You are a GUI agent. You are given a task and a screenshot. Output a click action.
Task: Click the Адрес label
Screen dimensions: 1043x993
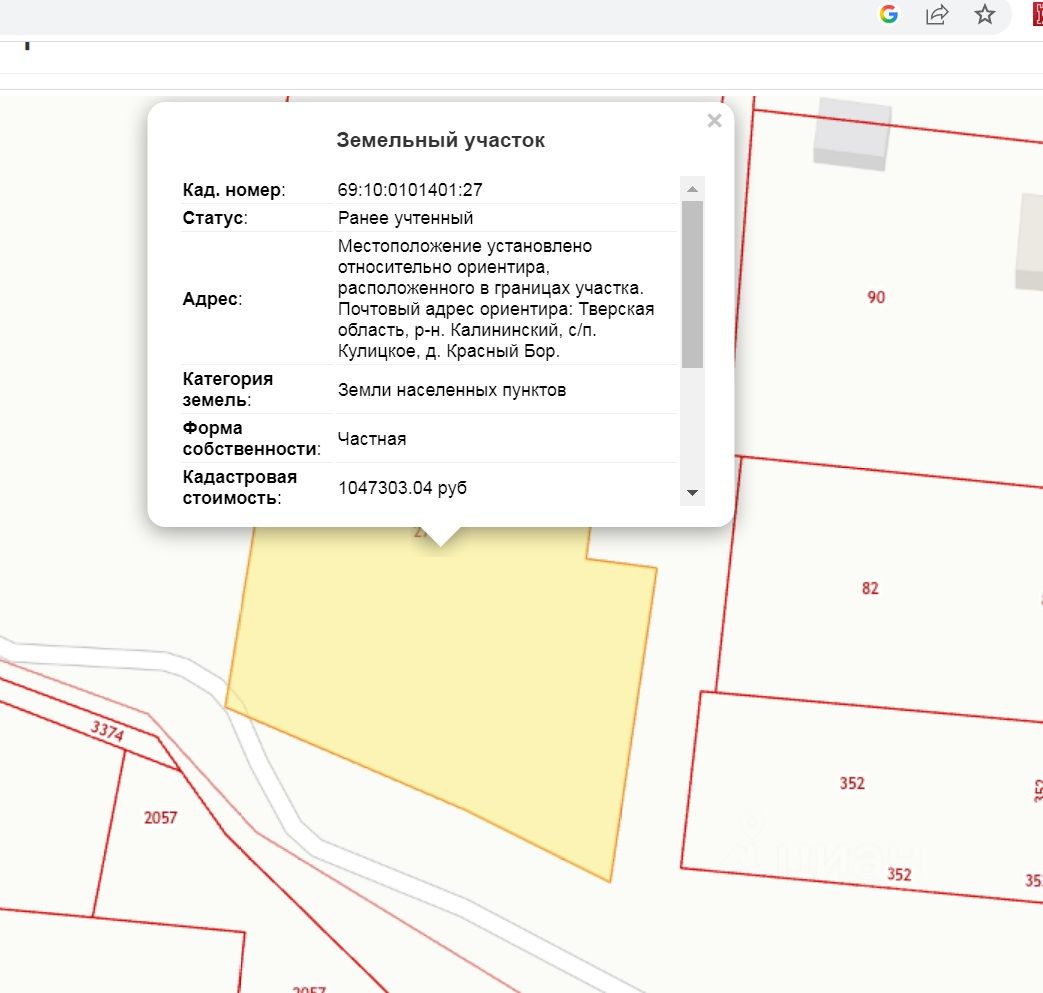pos(212,299)
